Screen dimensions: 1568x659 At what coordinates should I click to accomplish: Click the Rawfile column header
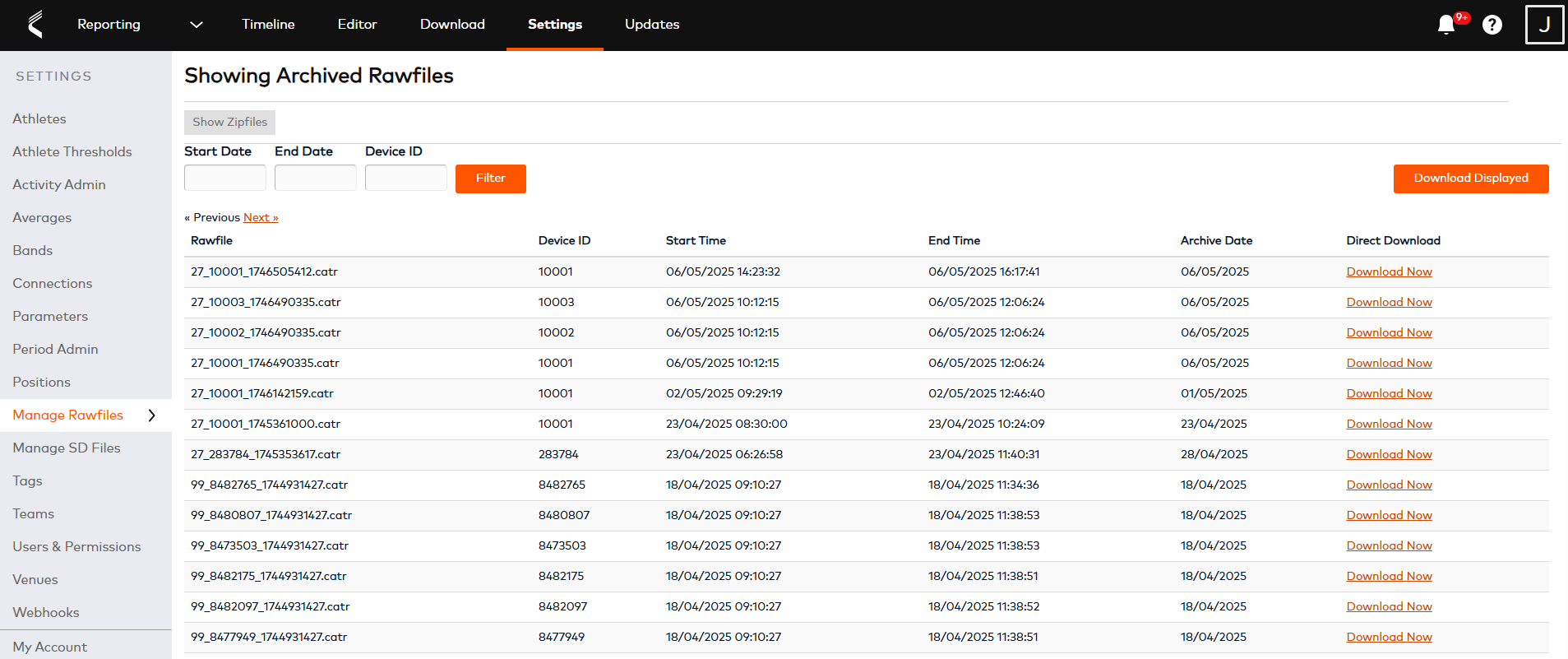click(x=211, y=241)
